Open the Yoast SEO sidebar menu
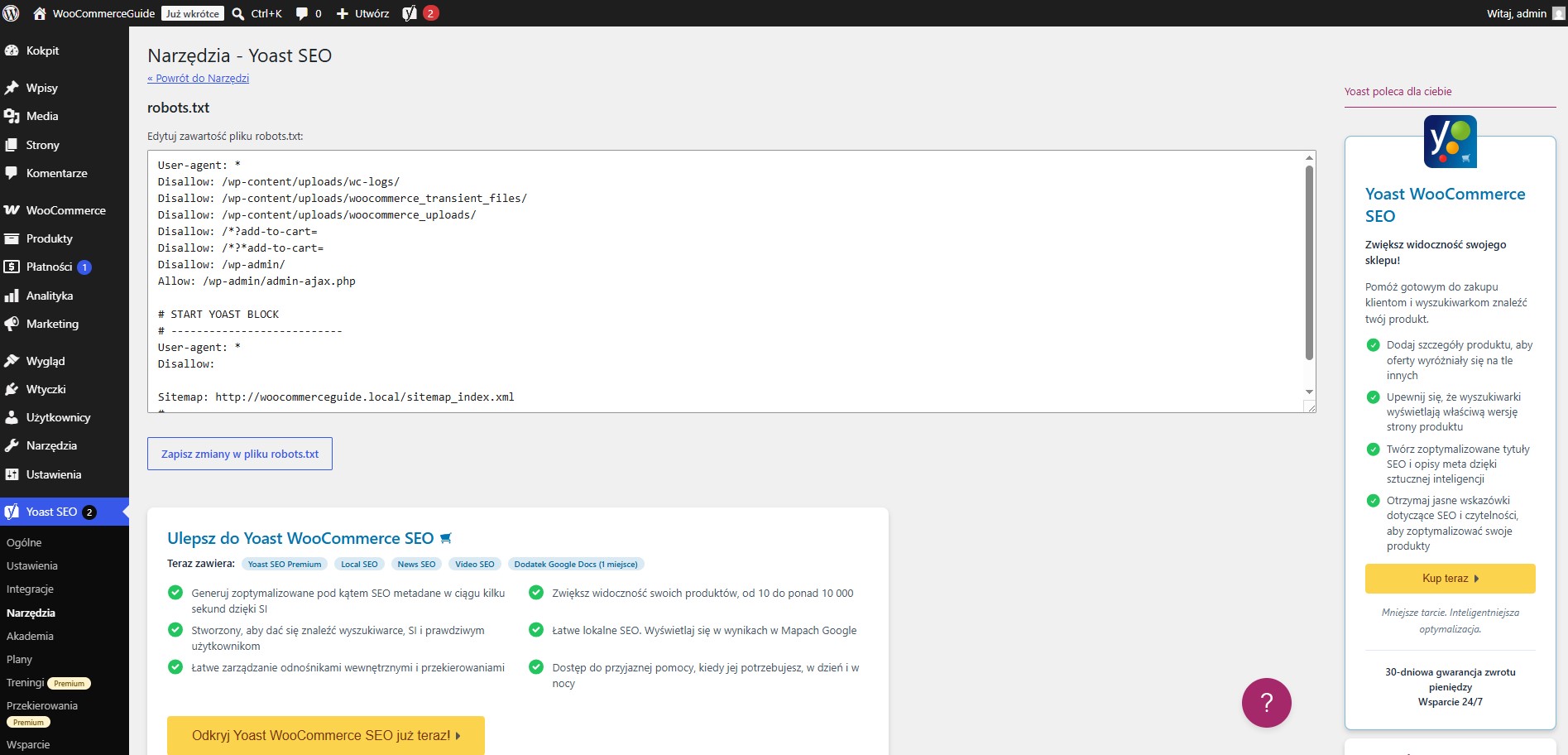The image size is (1568, 755). click(65, 512)
